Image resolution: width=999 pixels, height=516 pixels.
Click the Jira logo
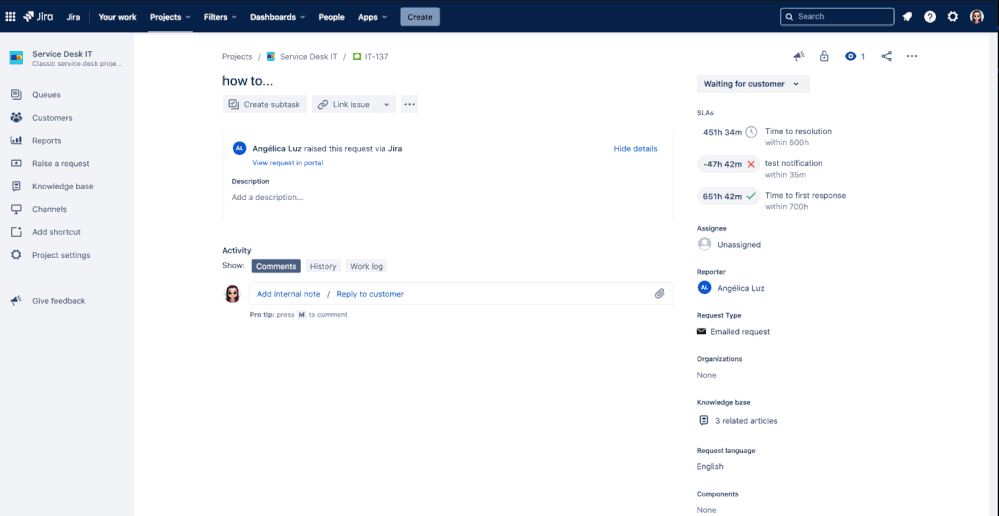38,17
